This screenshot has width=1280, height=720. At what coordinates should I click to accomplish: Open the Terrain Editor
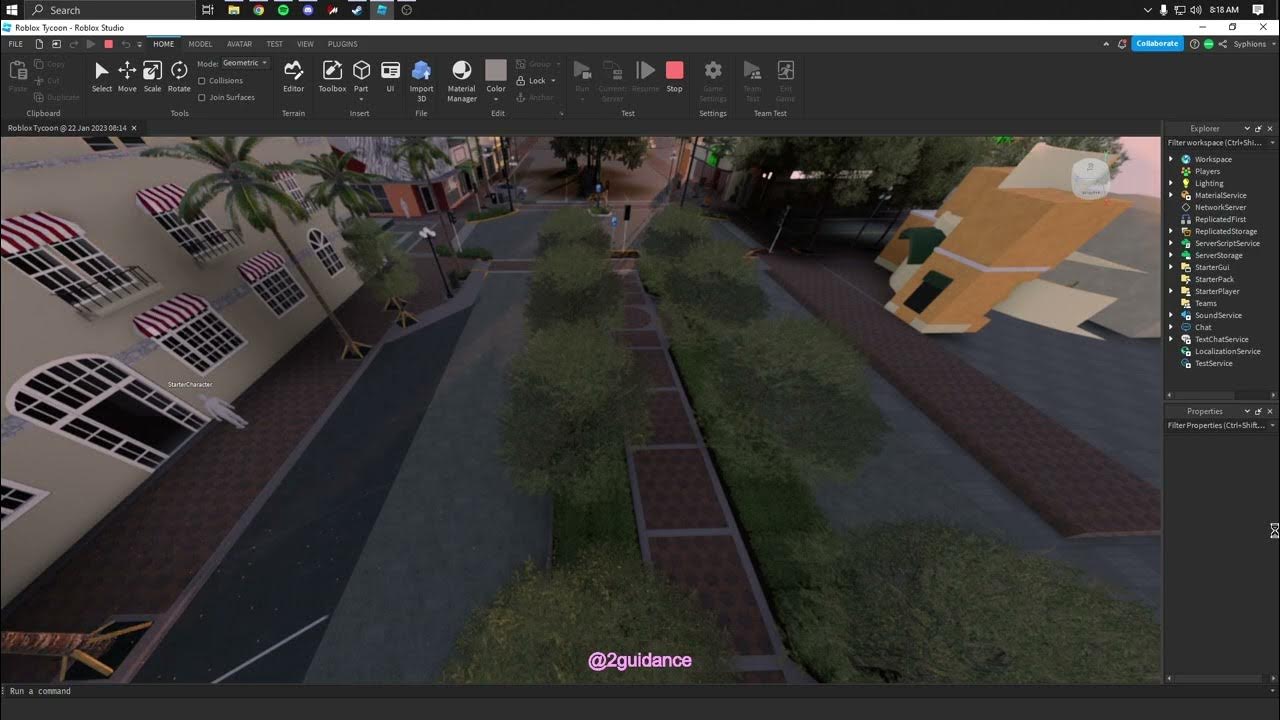tap(293, 77)
